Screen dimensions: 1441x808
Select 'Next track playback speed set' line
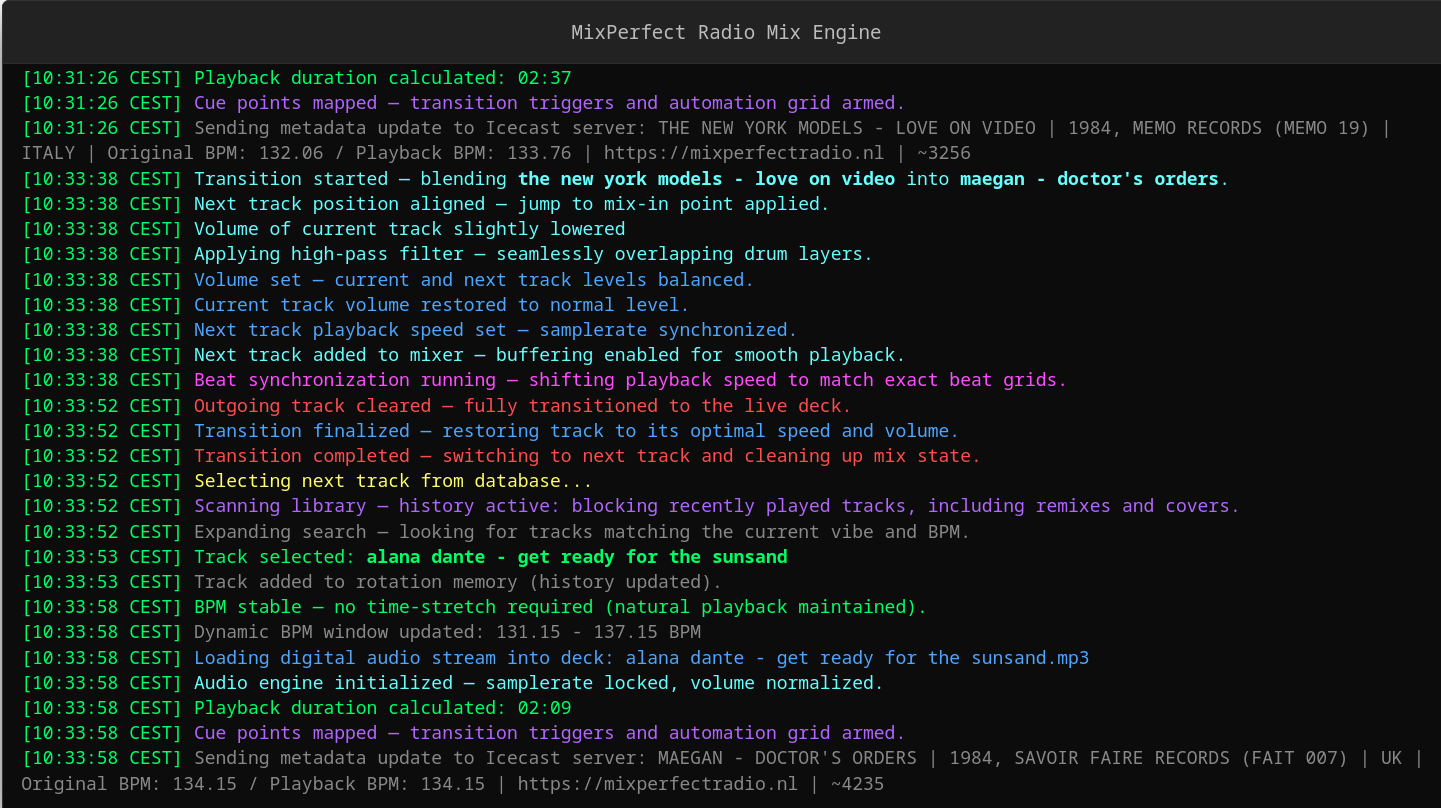pyautogui.click(x=496, y=330)
